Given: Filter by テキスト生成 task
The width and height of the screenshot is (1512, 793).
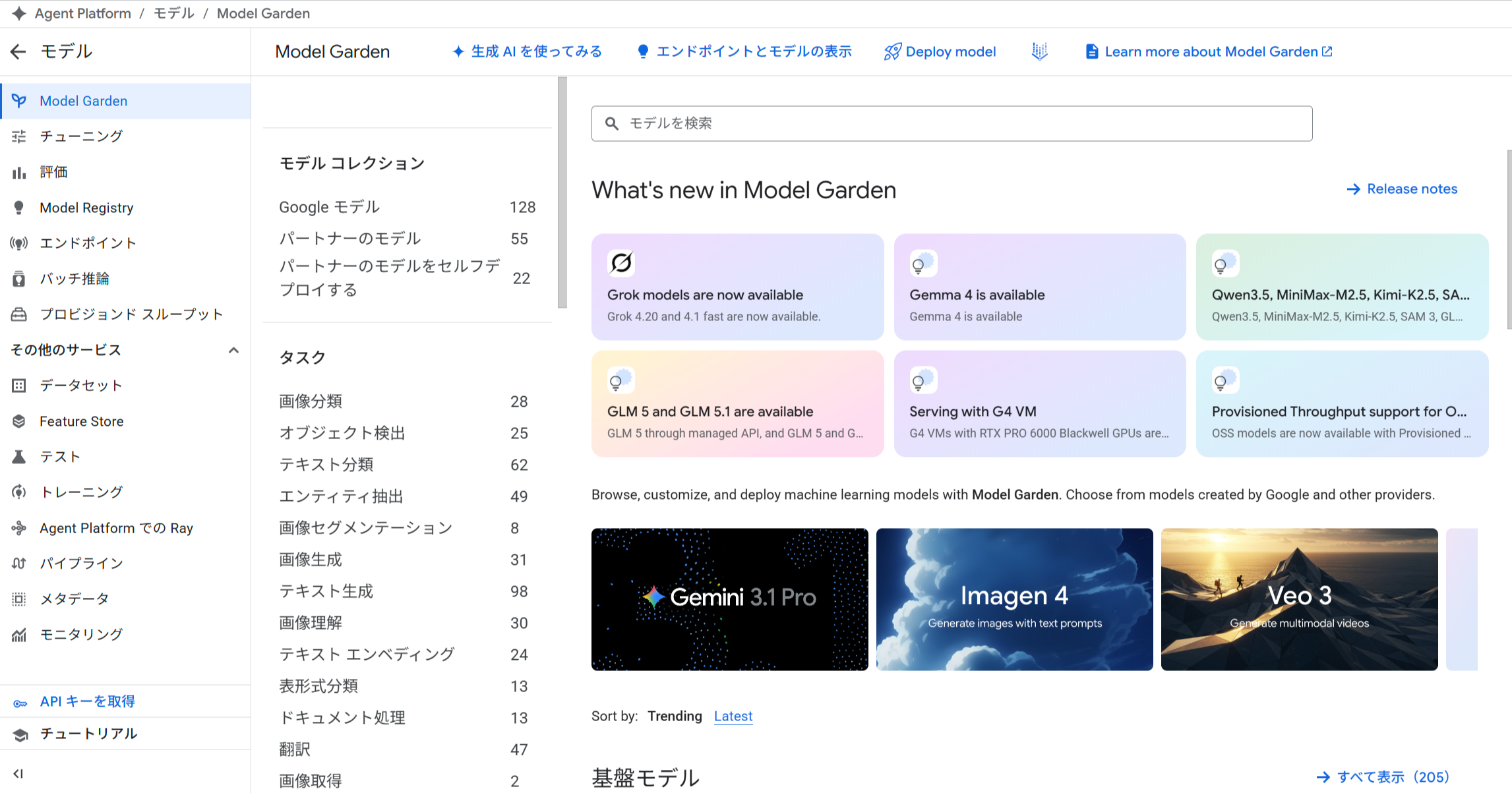Looking at the screenshot, I should [326, 591].
